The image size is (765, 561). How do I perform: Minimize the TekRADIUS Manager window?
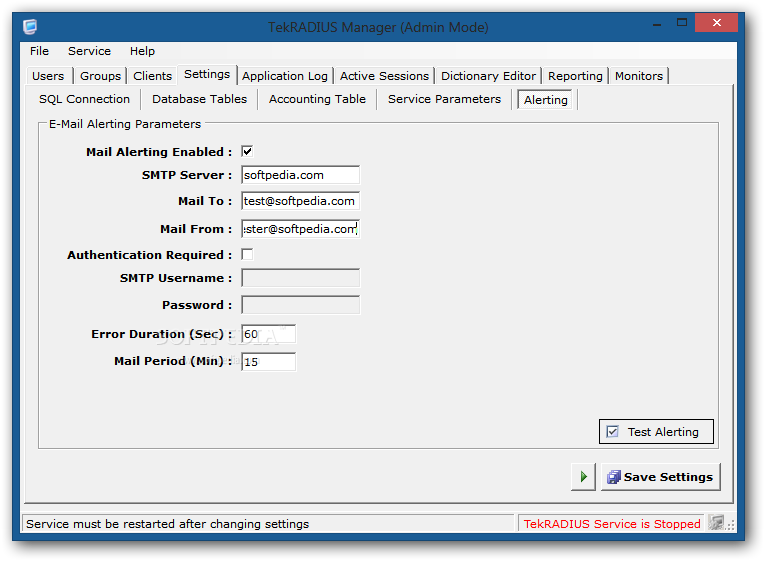[x=657, y=23]
